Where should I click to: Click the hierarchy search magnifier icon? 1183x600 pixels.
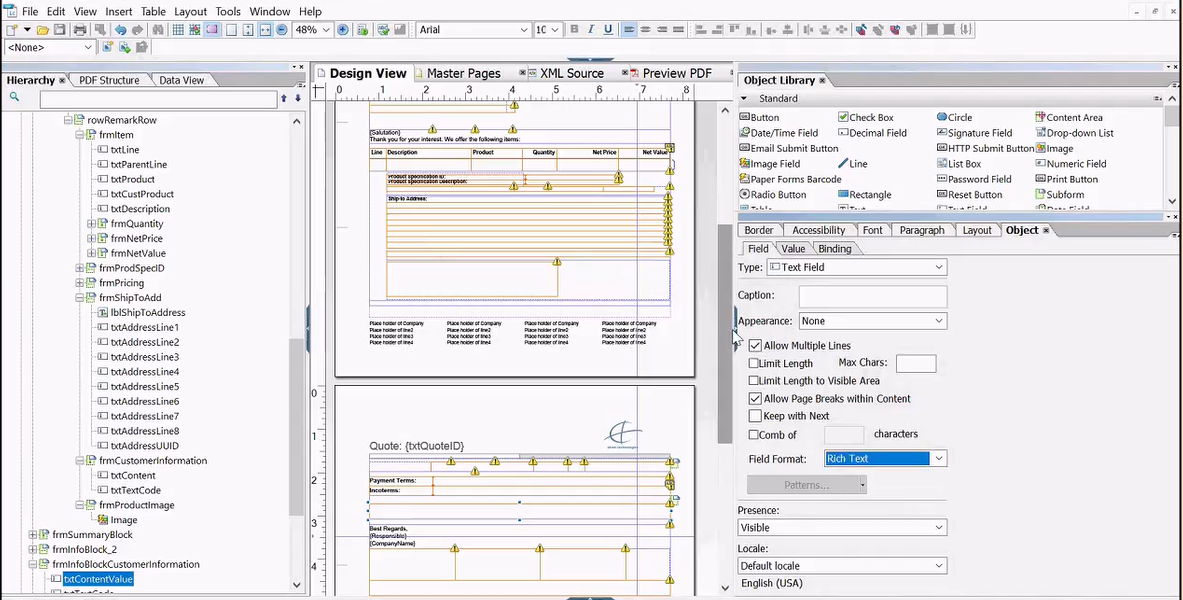click(14, 97)
